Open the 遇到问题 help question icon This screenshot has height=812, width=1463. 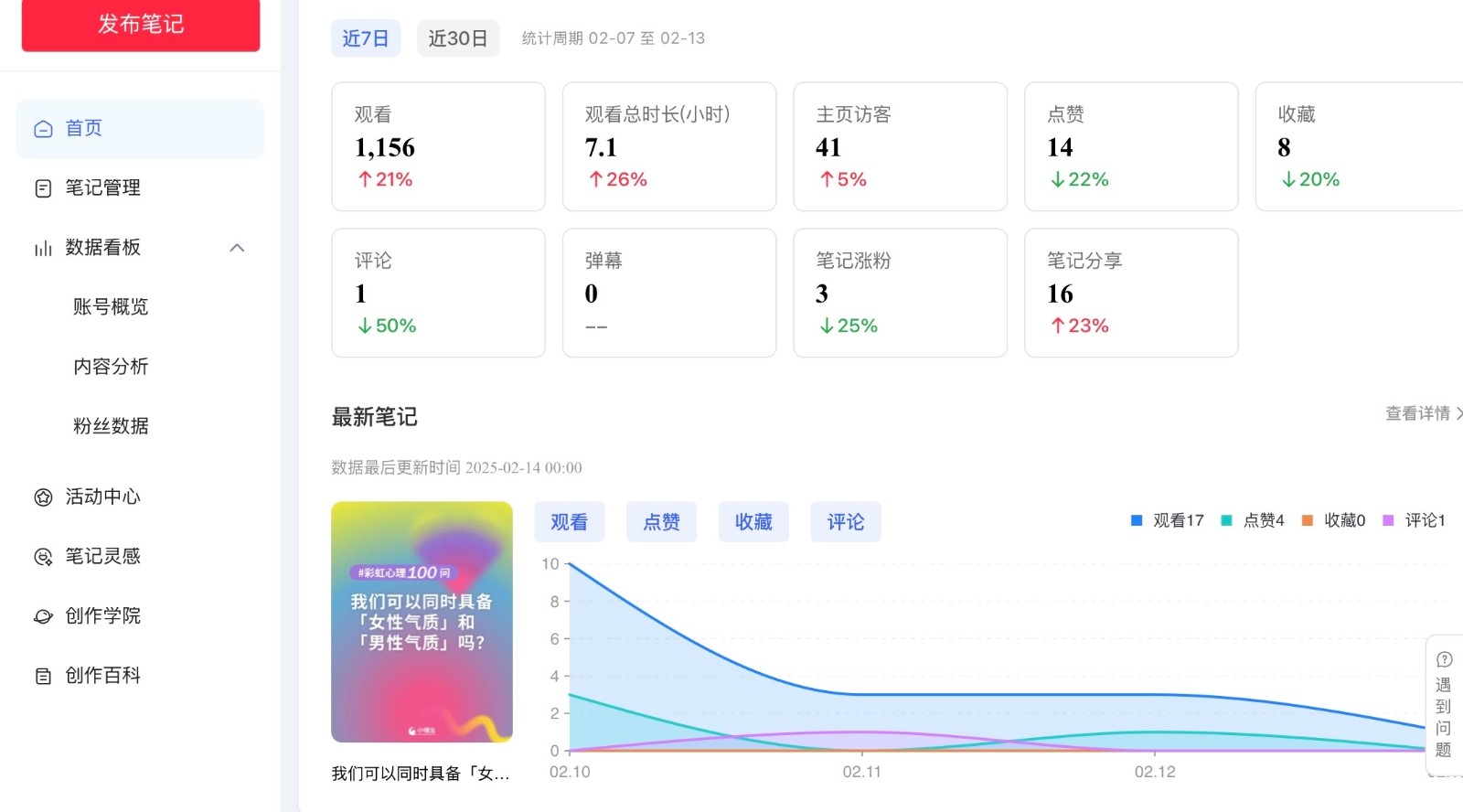pyautogui.click(x=1444, y=659)
